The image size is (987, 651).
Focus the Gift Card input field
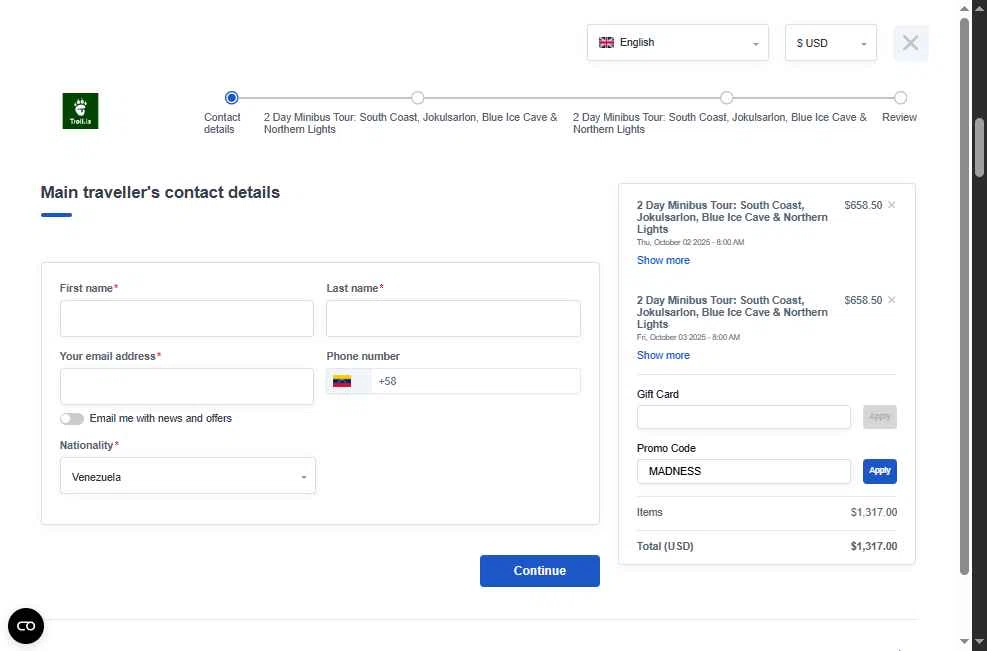[x=743, y=417]
